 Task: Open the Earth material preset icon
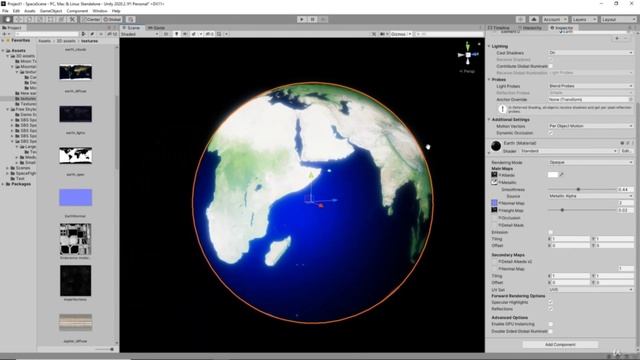628,143
